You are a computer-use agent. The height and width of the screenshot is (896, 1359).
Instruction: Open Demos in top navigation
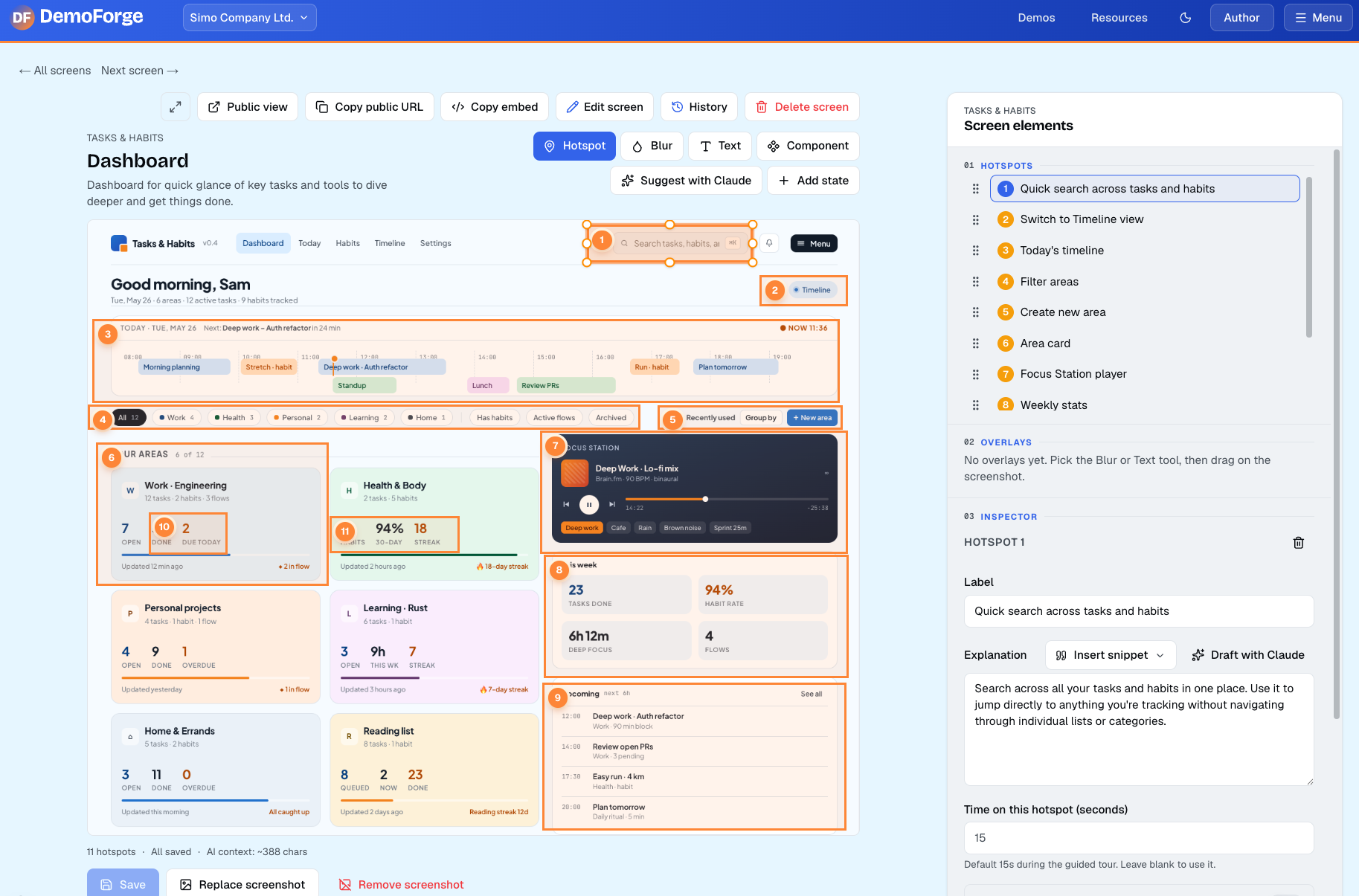tap(1036, 18)
